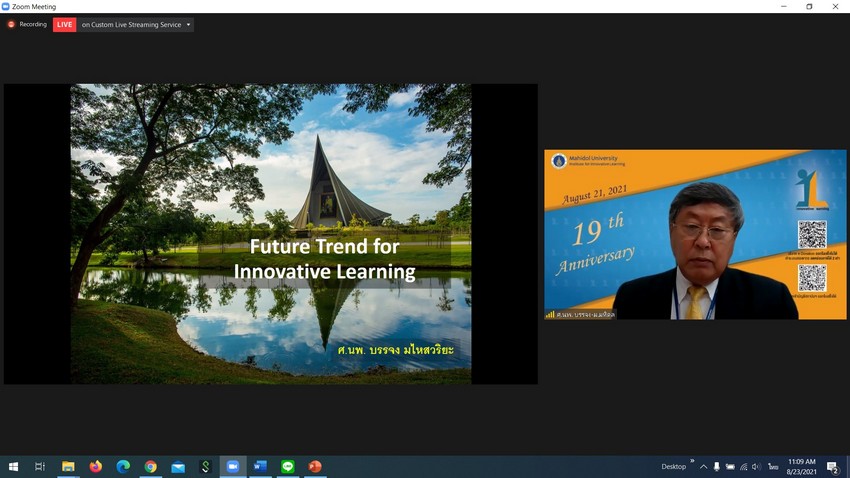Open the Mail app from taskbar
The width and height of the screenshot is (850, 478).
pyautogui.click(x=178, y=466)
